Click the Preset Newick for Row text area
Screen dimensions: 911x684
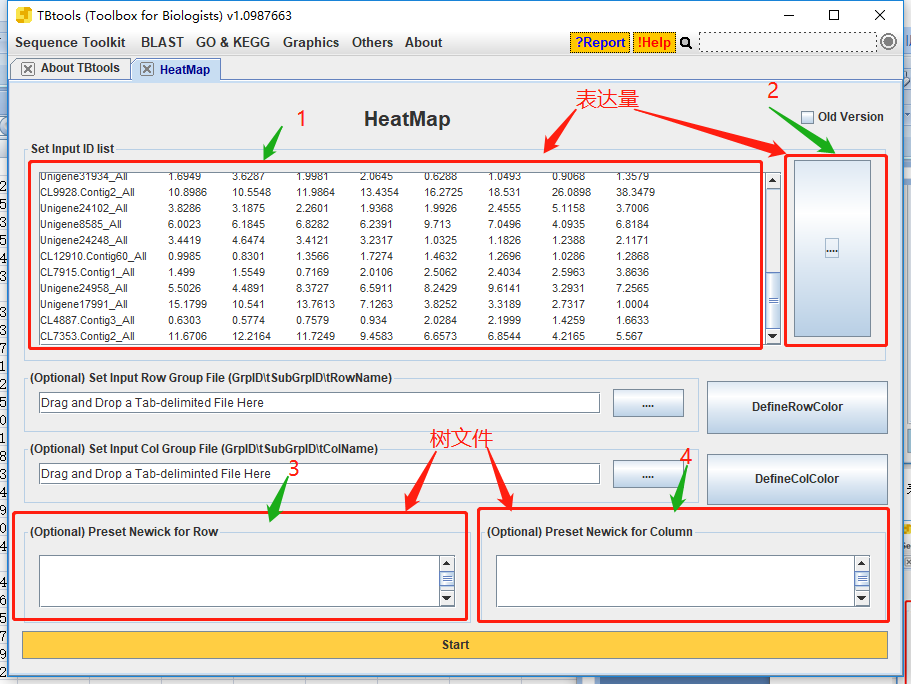tap(239, 581)
